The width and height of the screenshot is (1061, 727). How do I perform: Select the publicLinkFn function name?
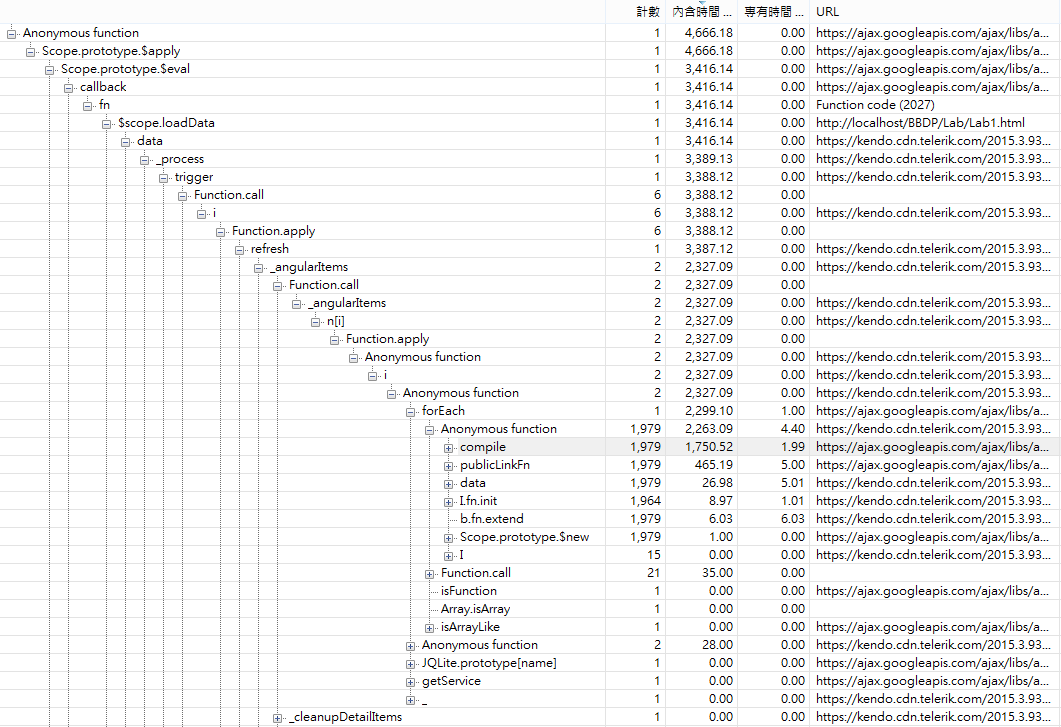tap(495, 465)
